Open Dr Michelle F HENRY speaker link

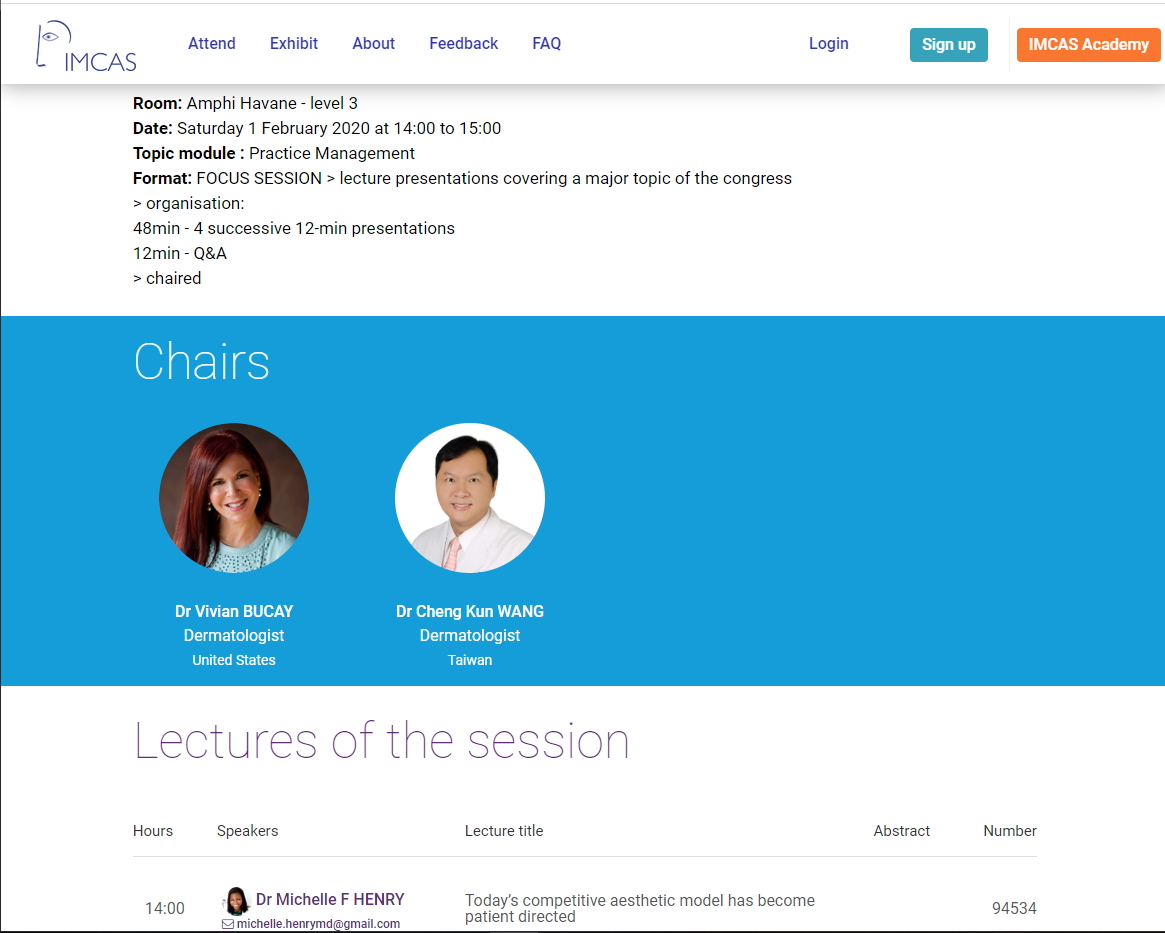pyautogui.click(x=330, y=900)
